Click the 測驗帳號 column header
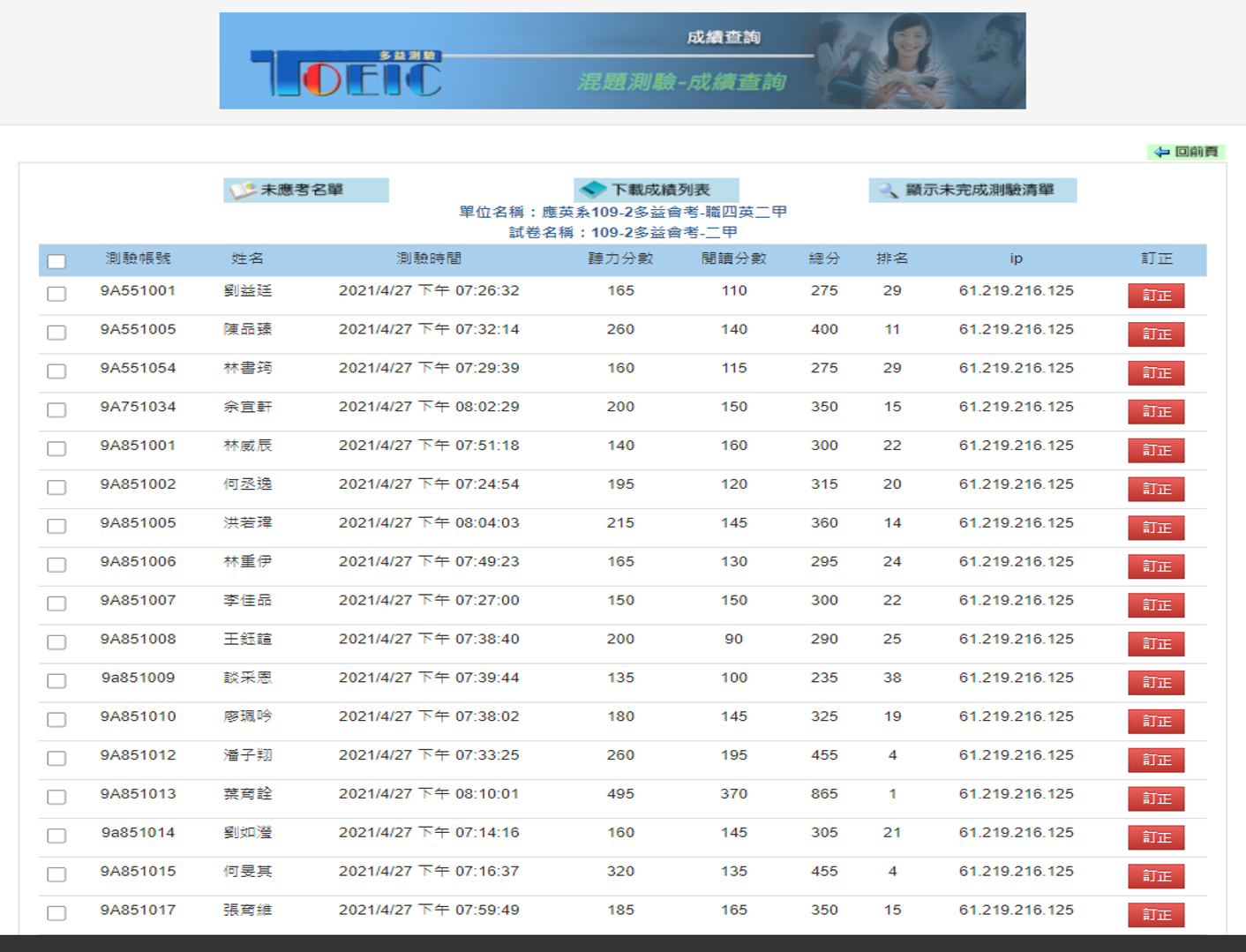Image resolution: width=1246 pixels, height=952 pixels. click(x=138, y=259)
